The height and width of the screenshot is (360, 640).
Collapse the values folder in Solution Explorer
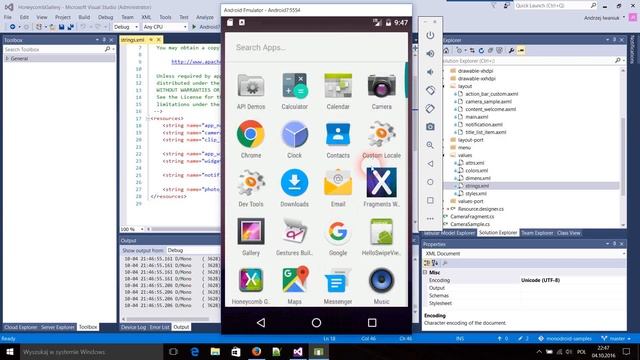(444, 155)
